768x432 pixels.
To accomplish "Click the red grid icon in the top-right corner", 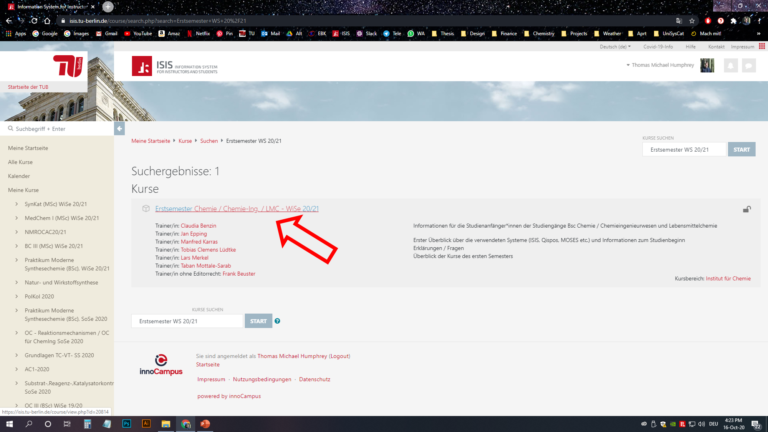I will pos(762,46).
